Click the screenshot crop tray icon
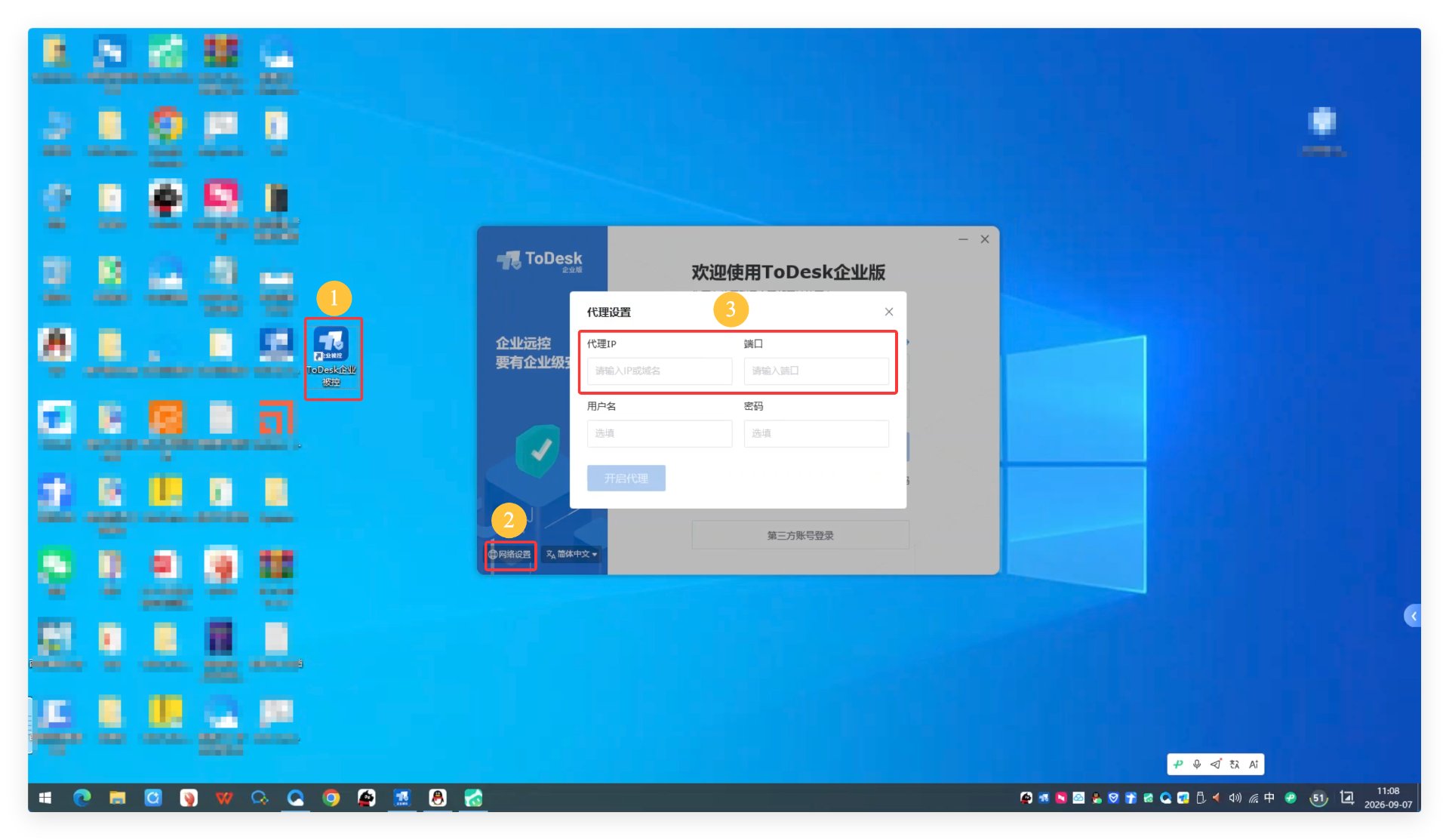1449x840 pixels. [x=1347, y=798]
